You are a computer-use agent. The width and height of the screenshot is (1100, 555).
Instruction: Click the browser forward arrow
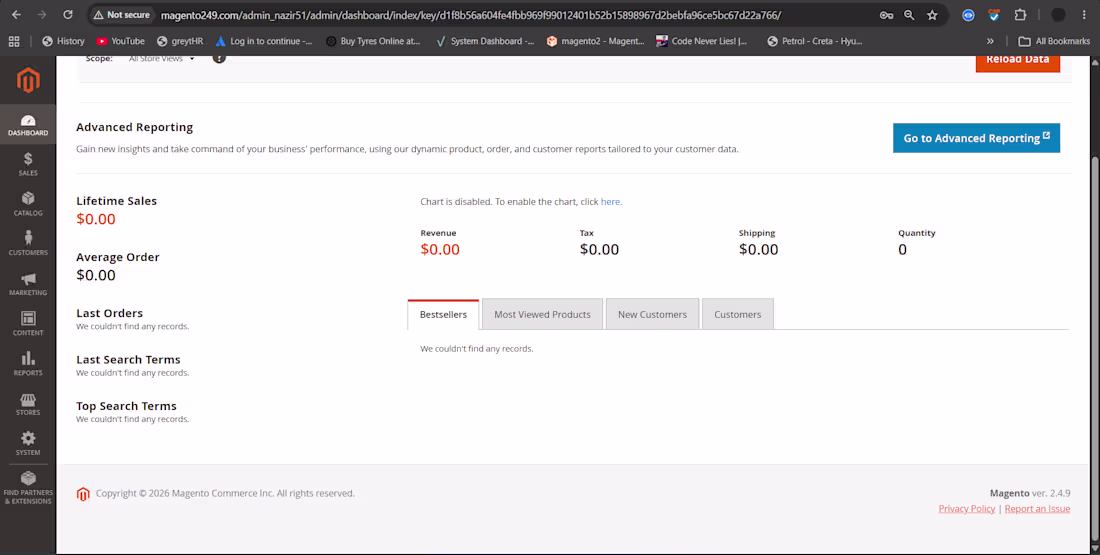(42, 15)
